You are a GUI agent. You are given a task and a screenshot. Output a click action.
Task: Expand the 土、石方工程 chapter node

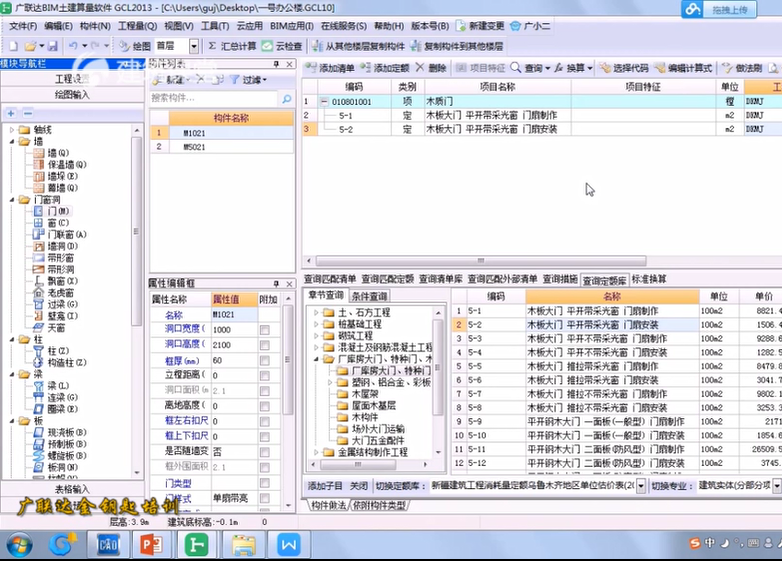[316, 313]
